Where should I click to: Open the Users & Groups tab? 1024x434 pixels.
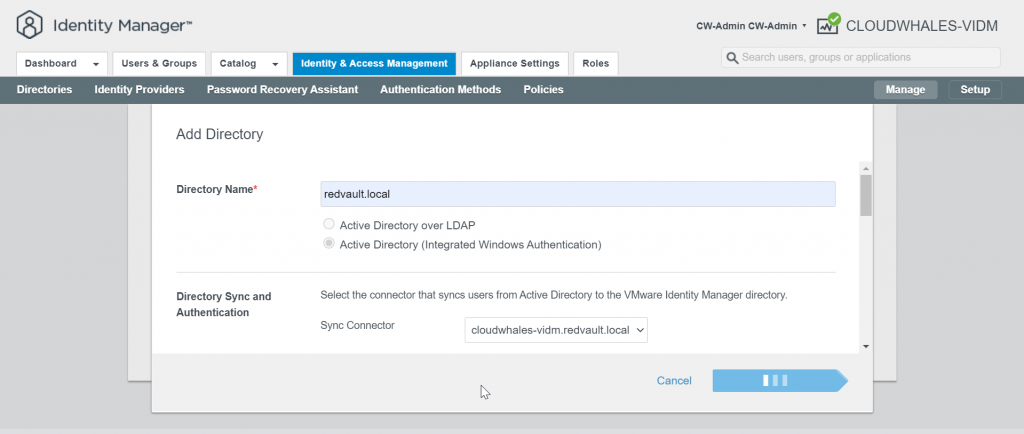[159, 63]
